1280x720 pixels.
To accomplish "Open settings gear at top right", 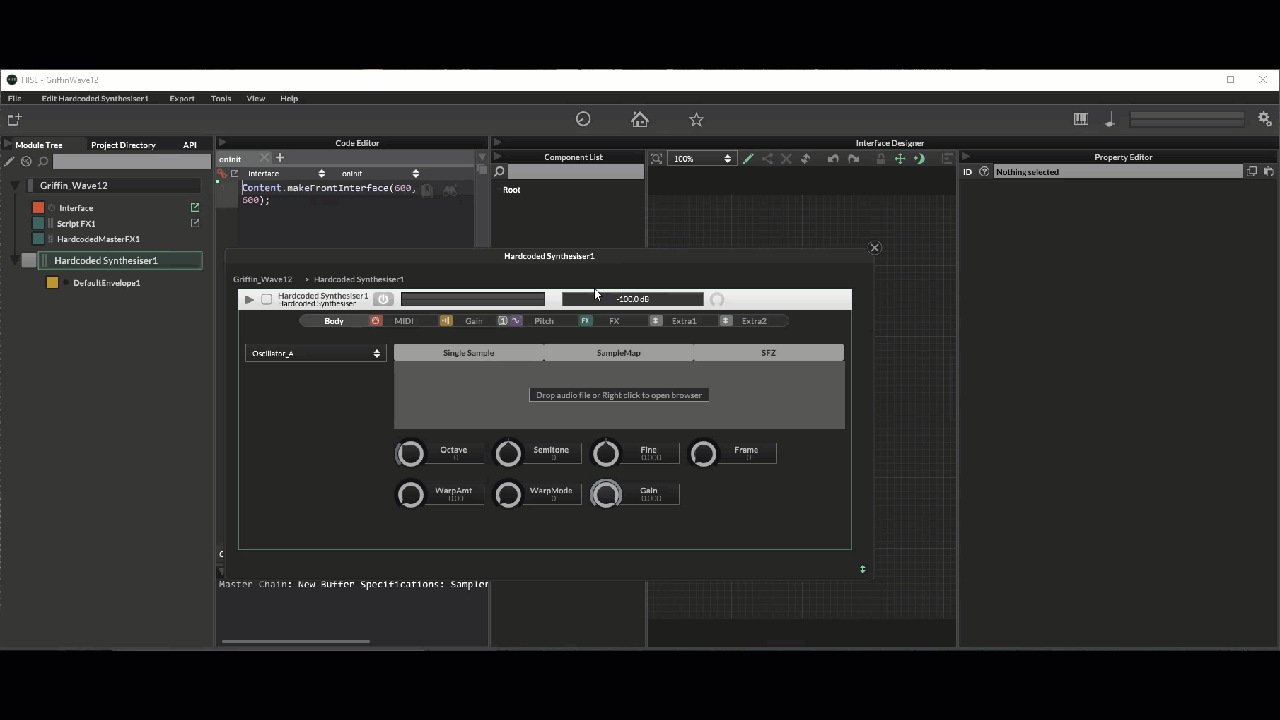I will (x=1264, y=119).
